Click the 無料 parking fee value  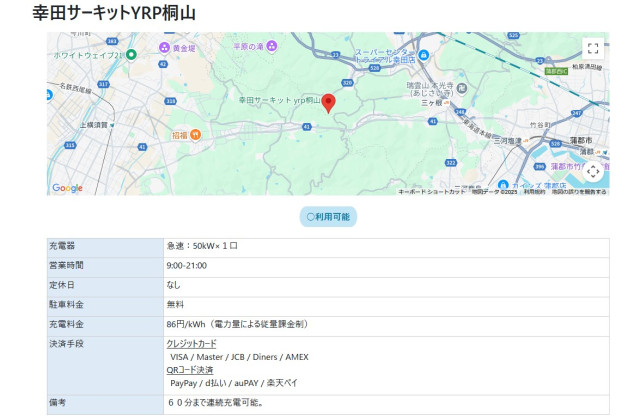pyautogui.click(x=175, y=305)
